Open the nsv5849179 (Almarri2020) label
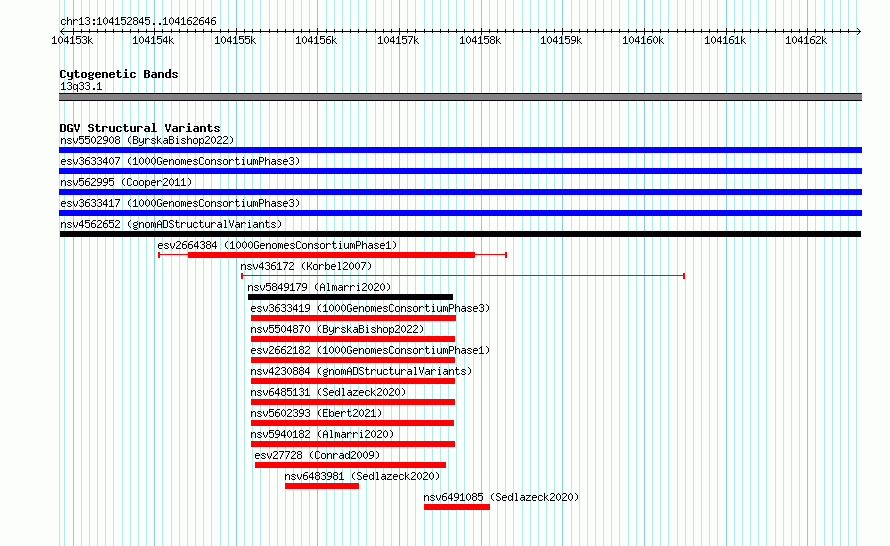 pos(319,287)
